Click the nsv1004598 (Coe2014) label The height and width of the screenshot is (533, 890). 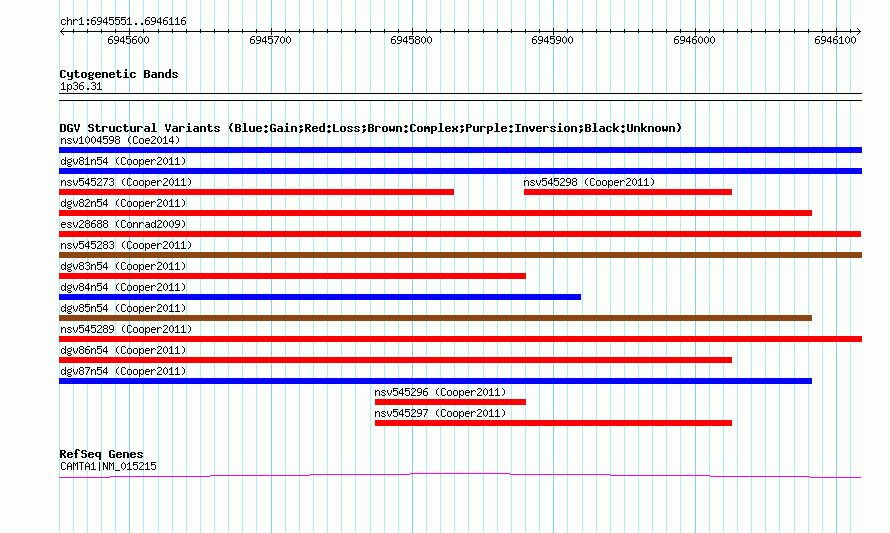(120, 140)
